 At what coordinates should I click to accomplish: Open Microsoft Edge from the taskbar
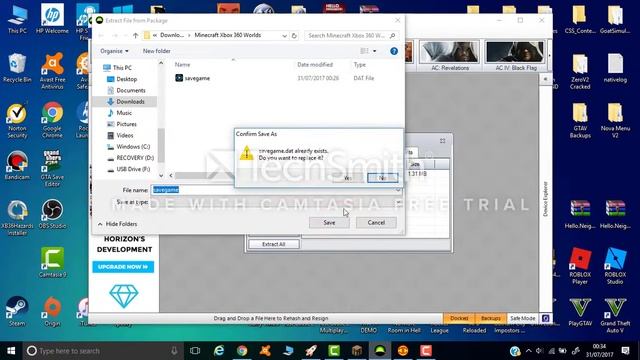219,351
